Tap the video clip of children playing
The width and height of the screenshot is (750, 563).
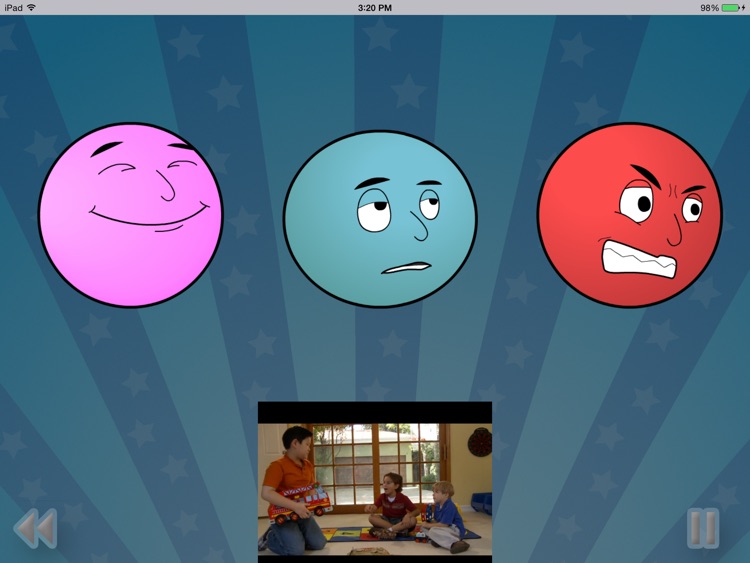pyautogui.click(x=375, y=482)
